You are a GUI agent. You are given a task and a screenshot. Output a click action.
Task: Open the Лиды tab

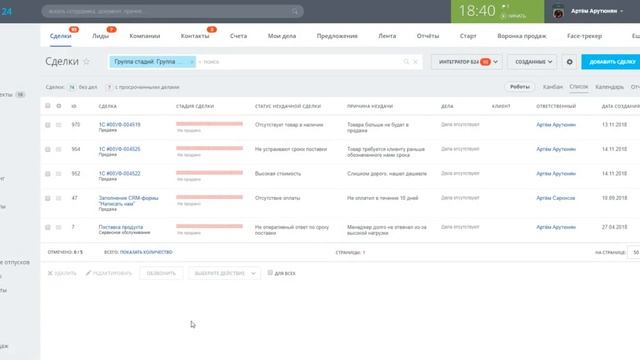coord(100,36)
